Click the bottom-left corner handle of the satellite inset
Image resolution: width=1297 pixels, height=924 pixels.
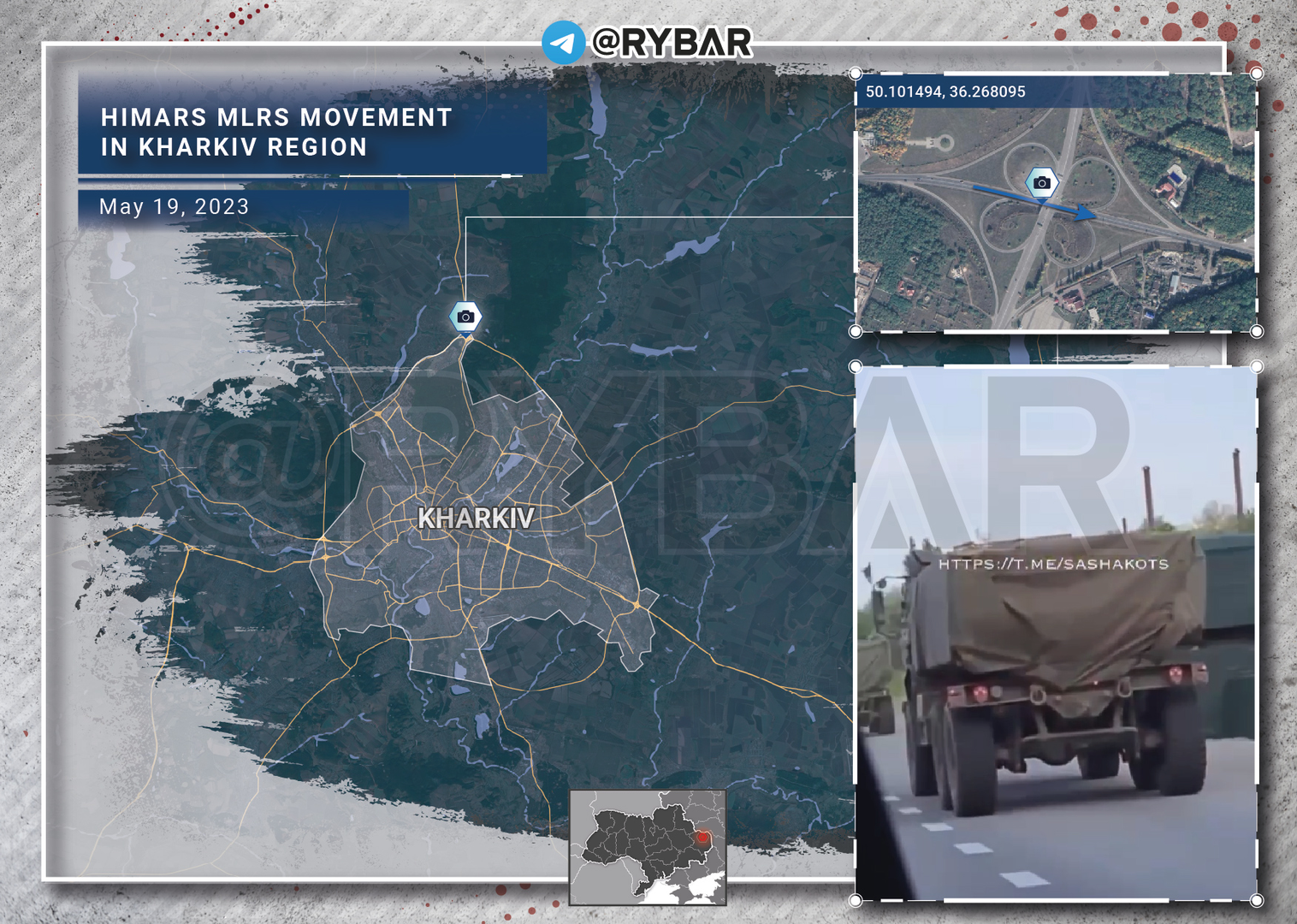coord(855,331)
